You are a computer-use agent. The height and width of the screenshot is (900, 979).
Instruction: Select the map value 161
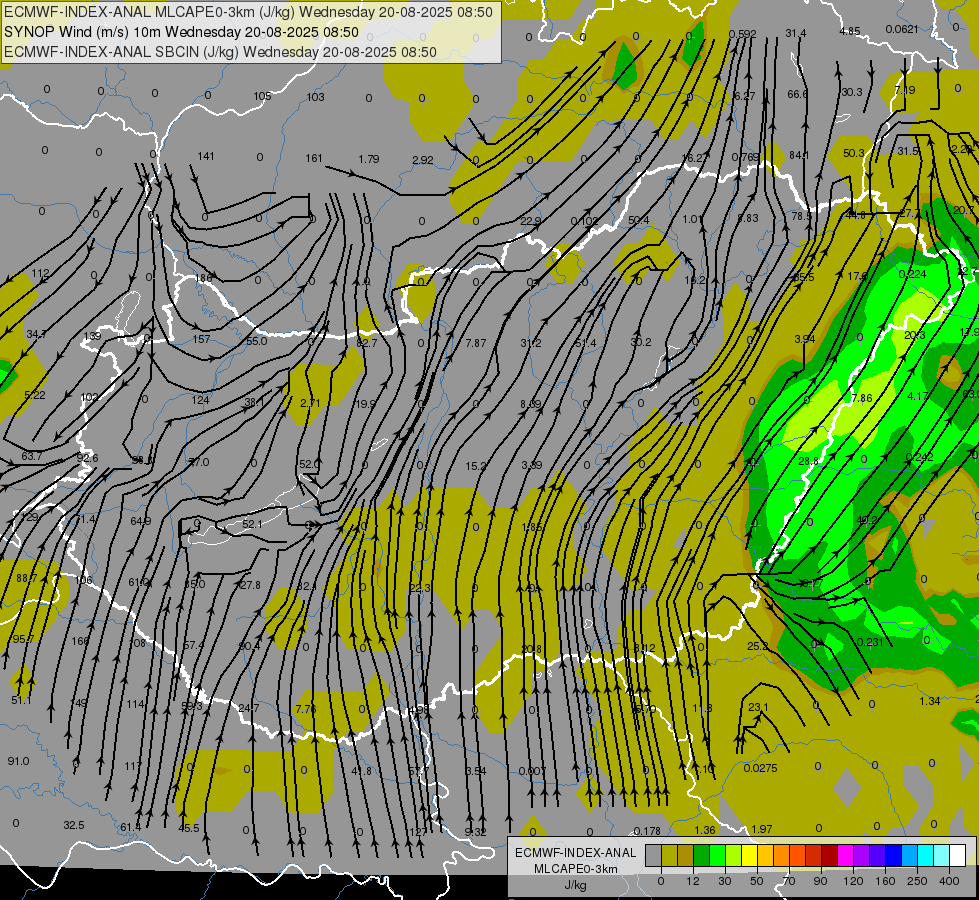coord(314,158)
